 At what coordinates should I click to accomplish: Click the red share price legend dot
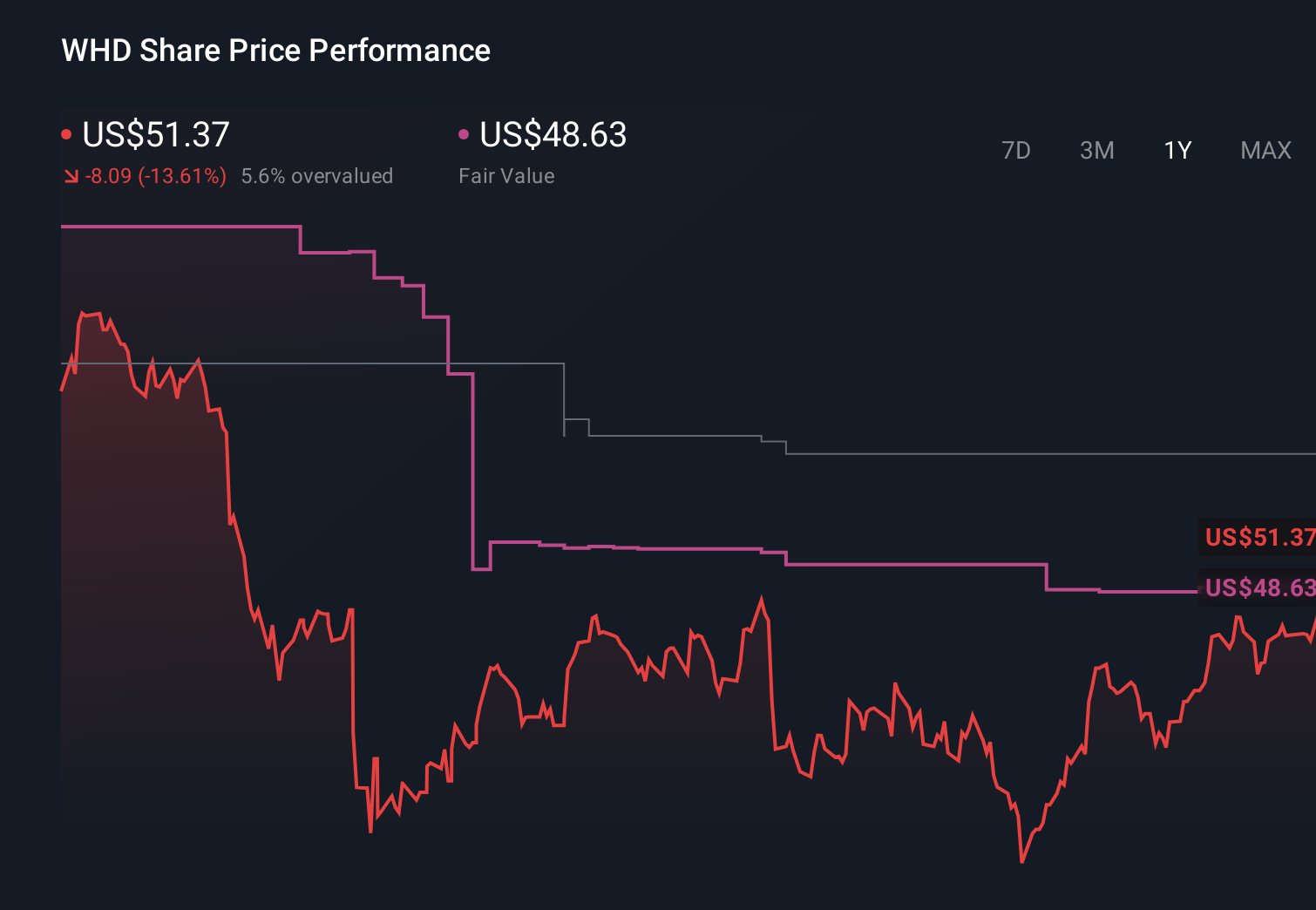(66, 133)
